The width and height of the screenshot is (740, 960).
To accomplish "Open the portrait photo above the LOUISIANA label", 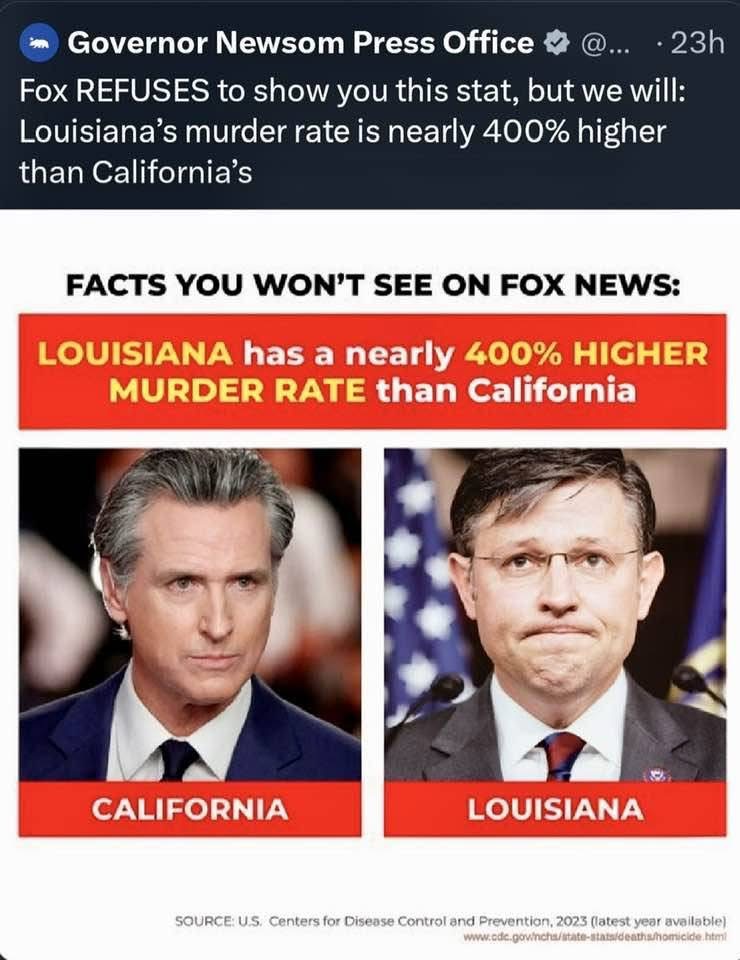I will tap(555, 615).
